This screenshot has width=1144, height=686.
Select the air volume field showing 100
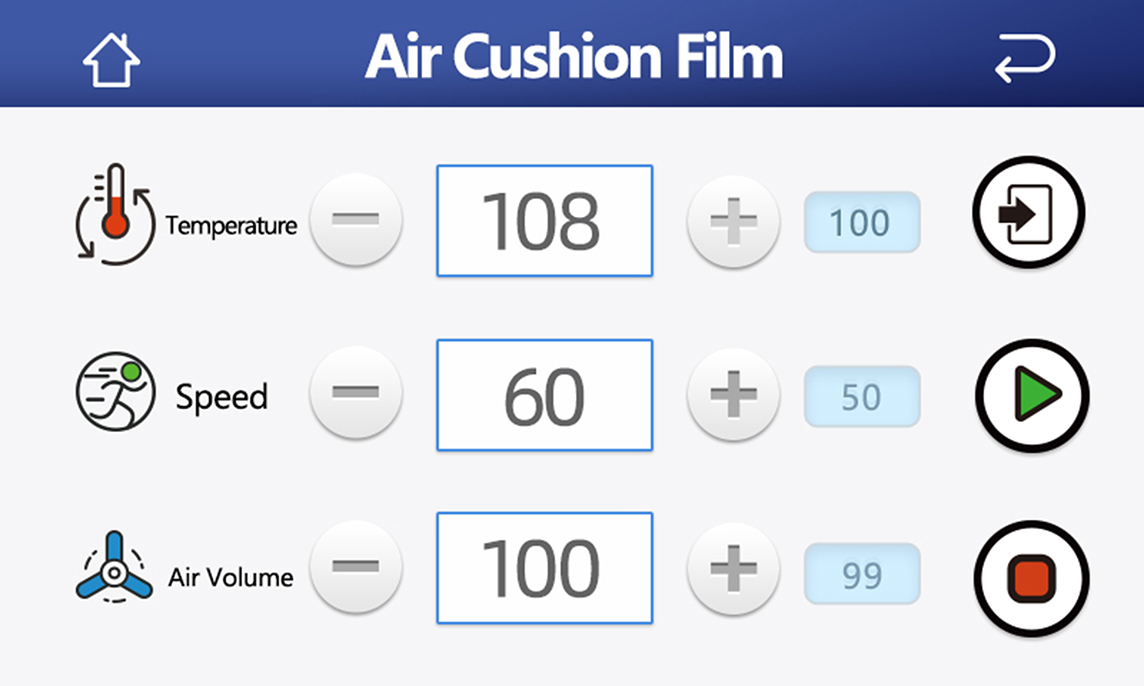544,568
